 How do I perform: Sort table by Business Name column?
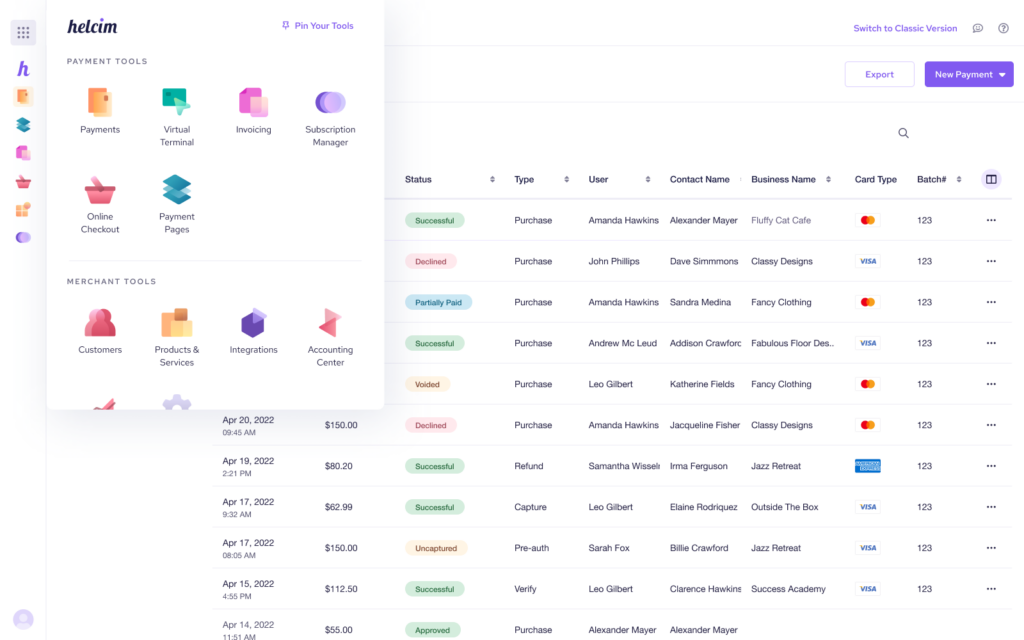[x=828, y=180]
